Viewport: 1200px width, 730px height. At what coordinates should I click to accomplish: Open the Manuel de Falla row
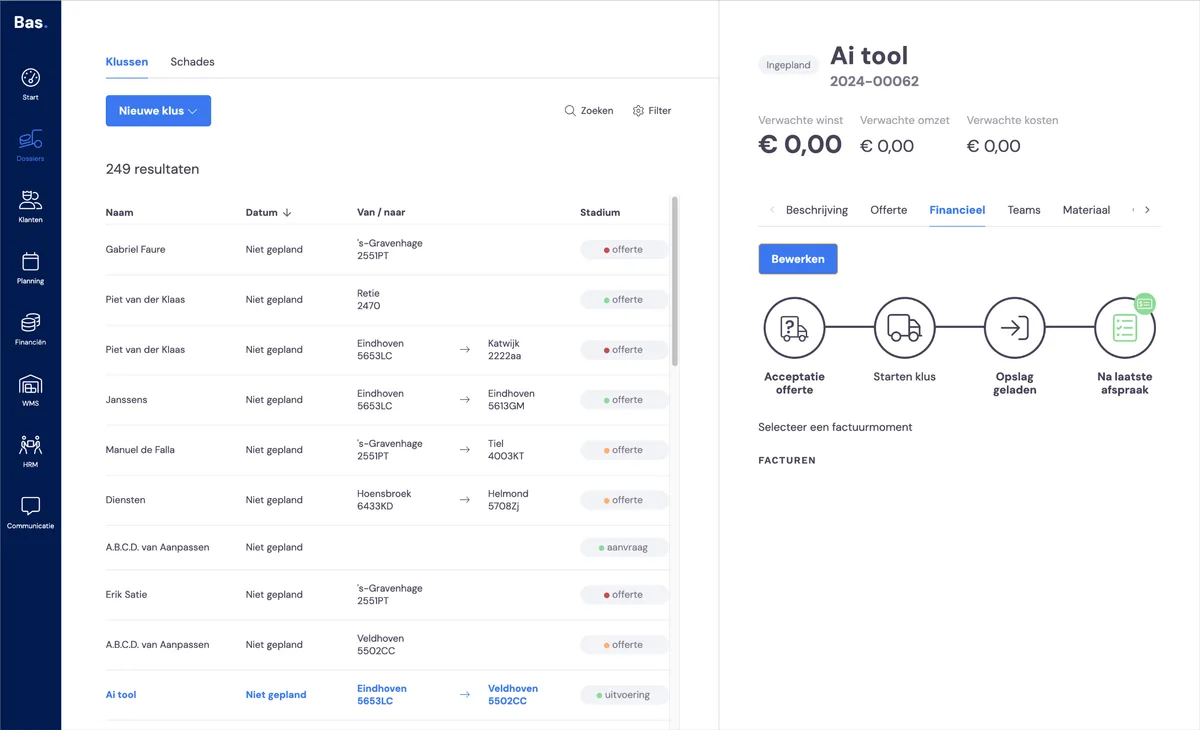388,450
